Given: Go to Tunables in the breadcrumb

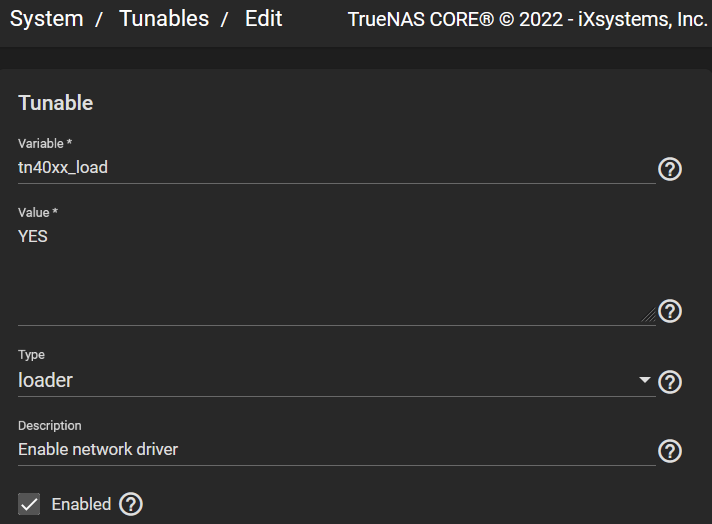Looking at the screenshot, I should [164, 19].
